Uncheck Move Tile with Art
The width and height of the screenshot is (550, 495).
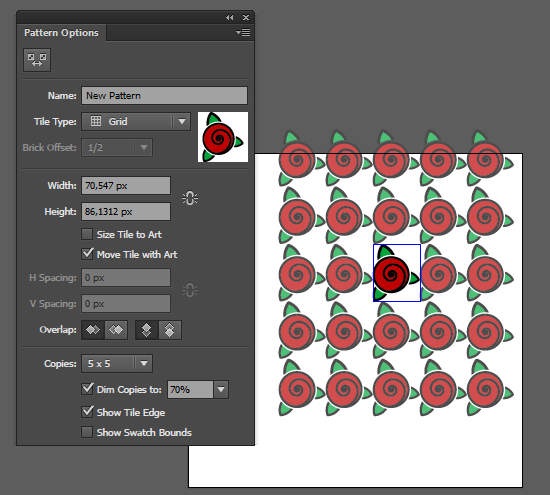pos(87,254)
